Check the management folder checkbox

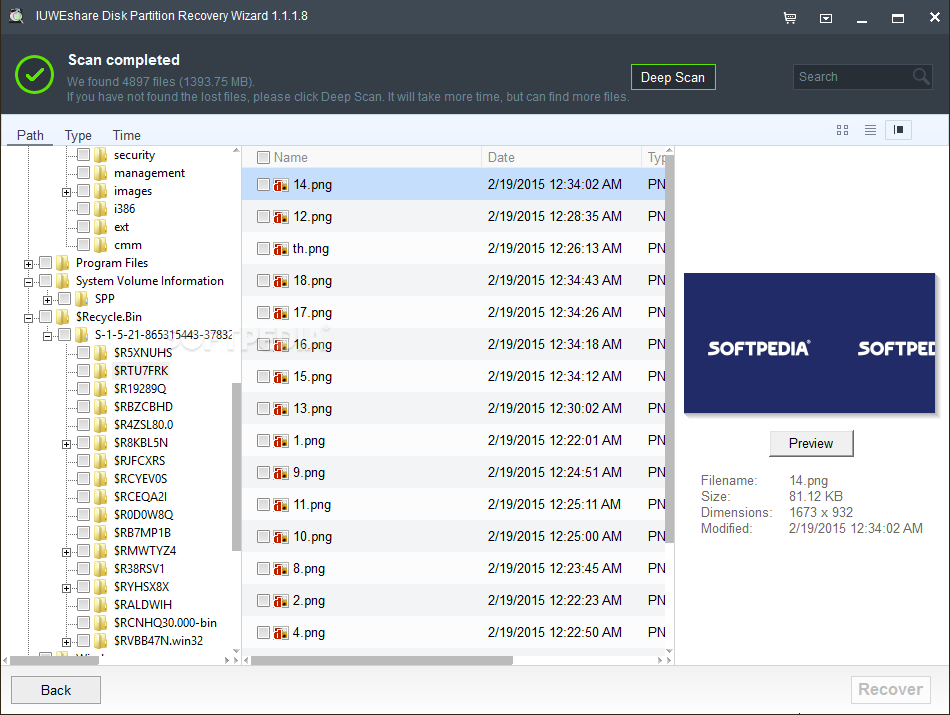tap(84, 173)
